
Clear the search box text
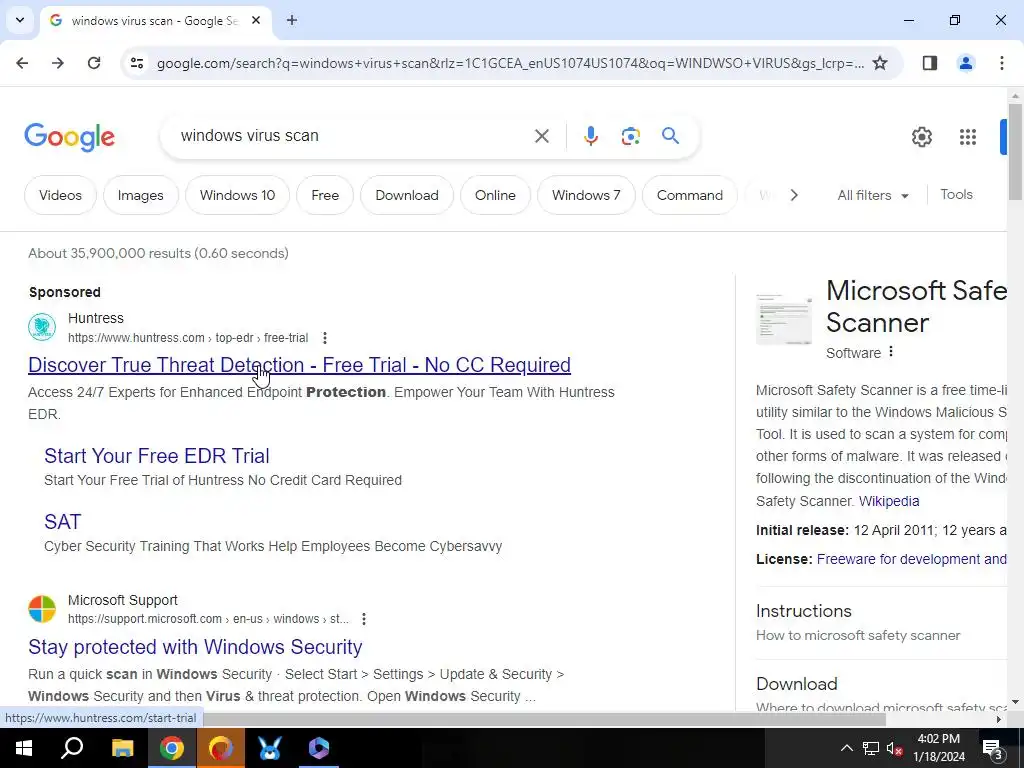(541, 136)
